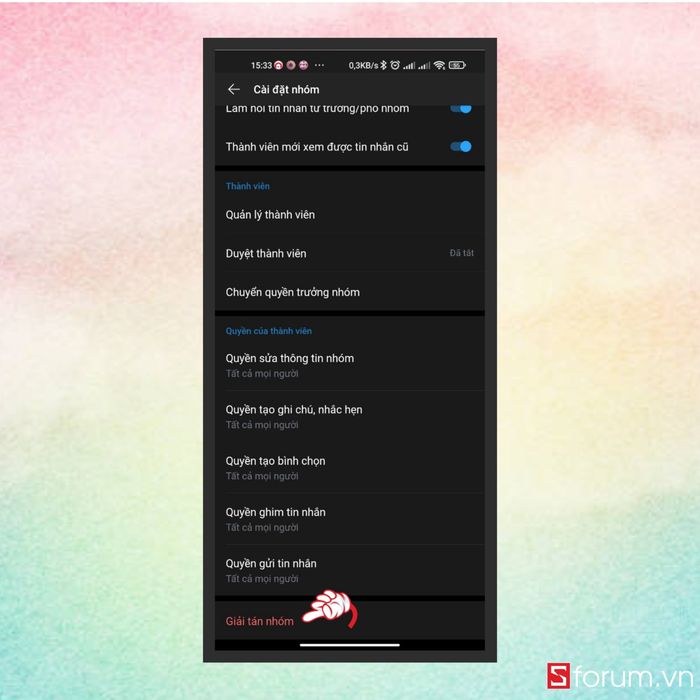The width and height of the screenshot is (700, 700).
Task: Tap the alarm clock status icon
Action: click(395, 65)
